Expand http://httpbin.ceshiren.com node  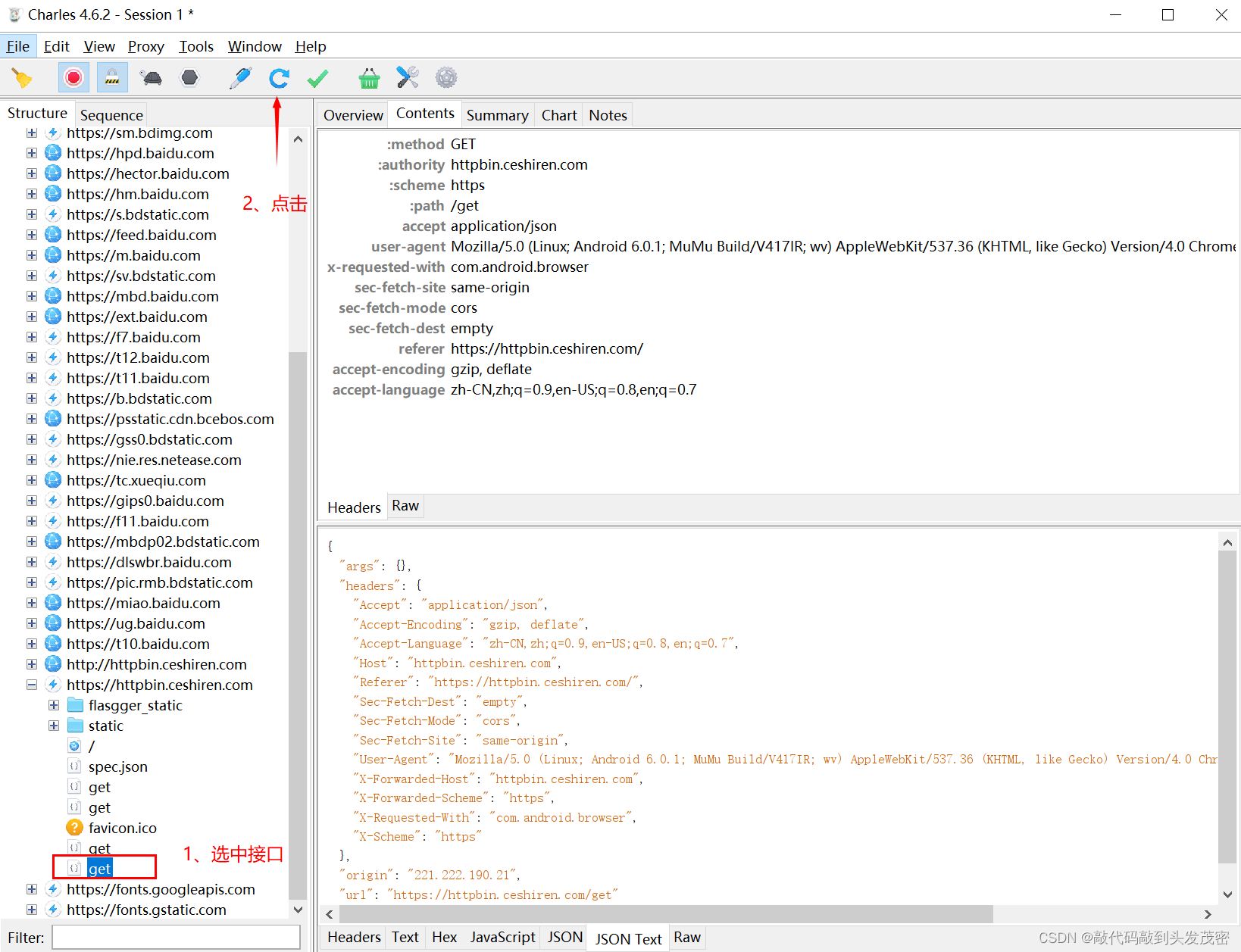[x=32, y=664]
